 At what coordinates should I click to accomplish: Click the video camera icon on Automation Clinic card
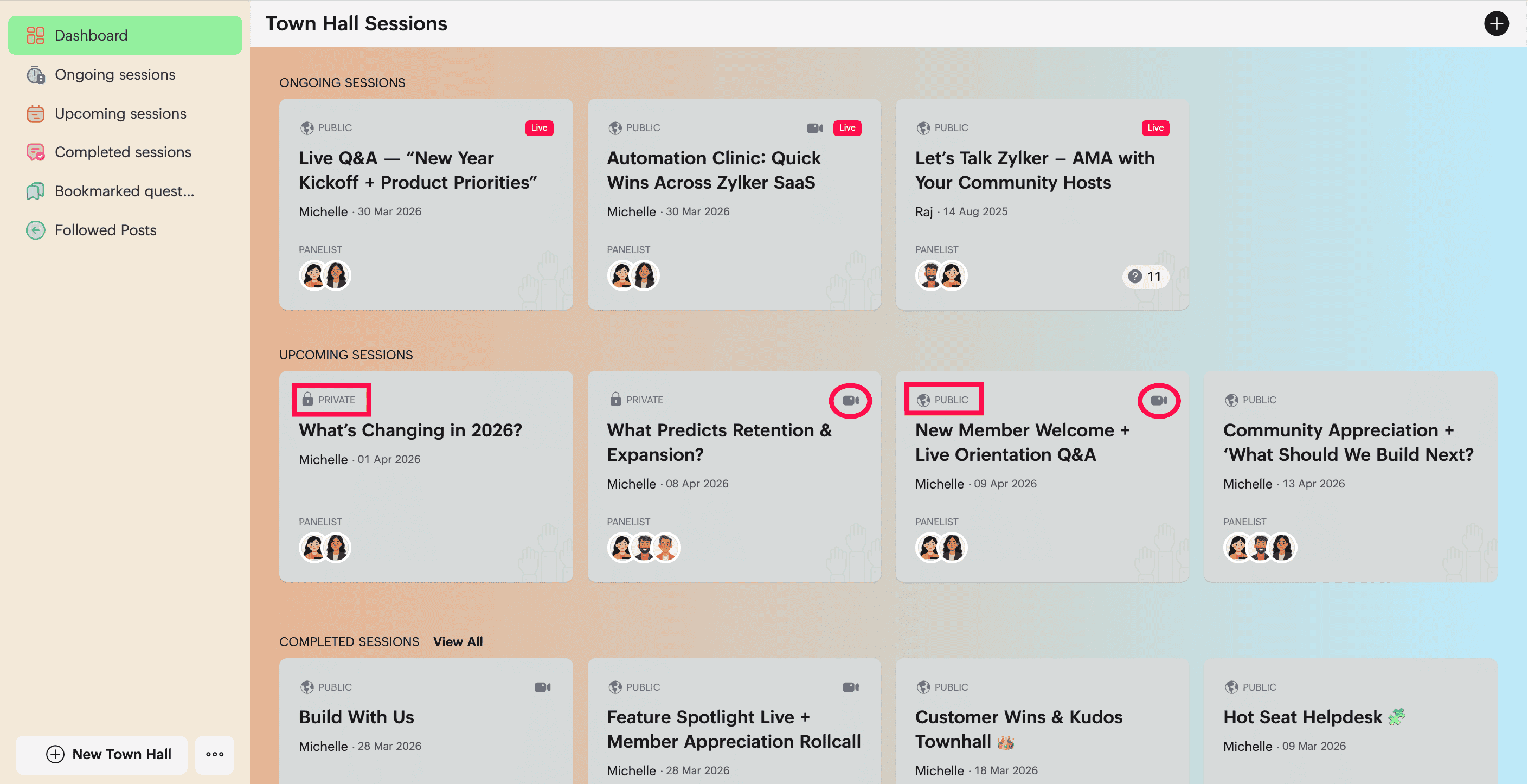point(815,127)
